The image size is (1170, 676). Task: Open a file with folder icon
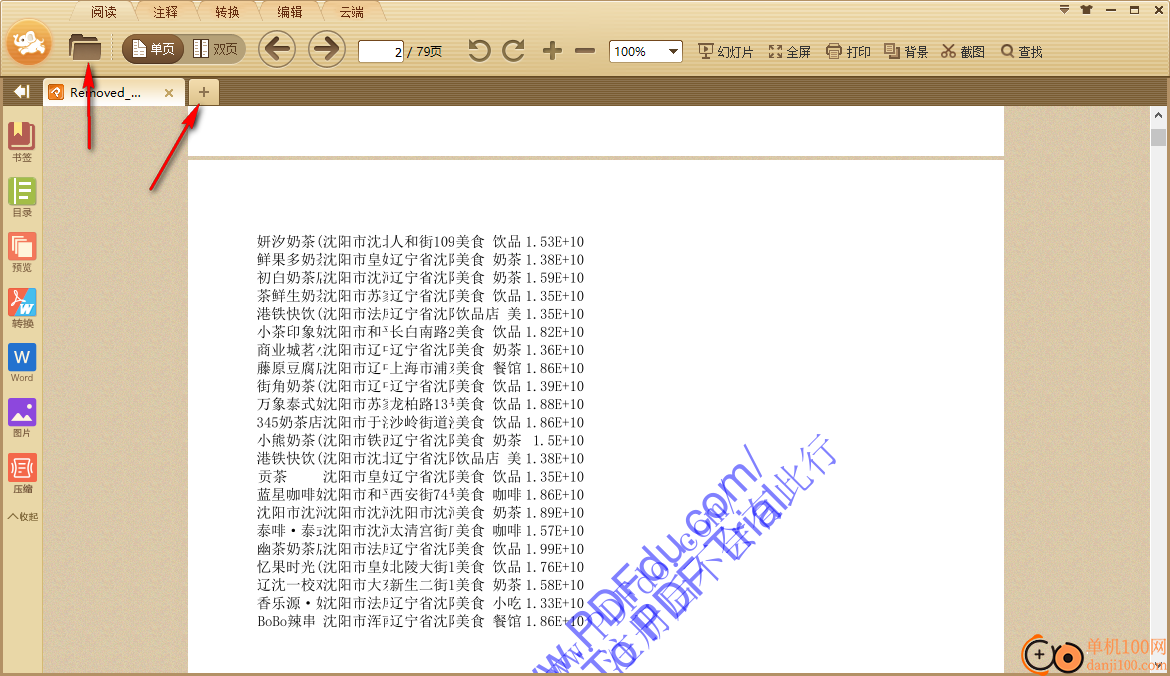tap(85, 47)
